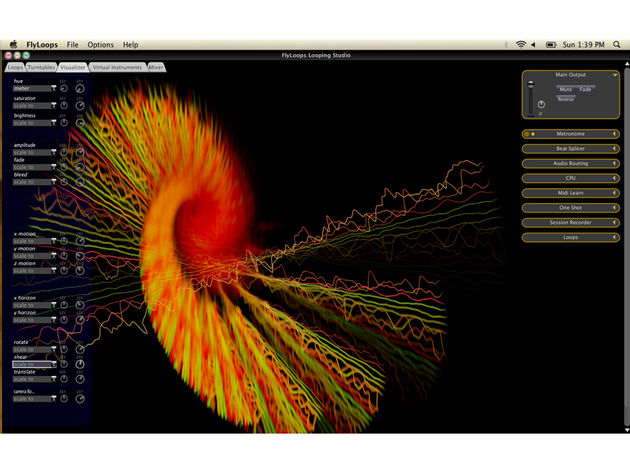Click the small knob in the y horizon row
The width and height of the screenshot is (630, 473).
(x=63, y=320)
